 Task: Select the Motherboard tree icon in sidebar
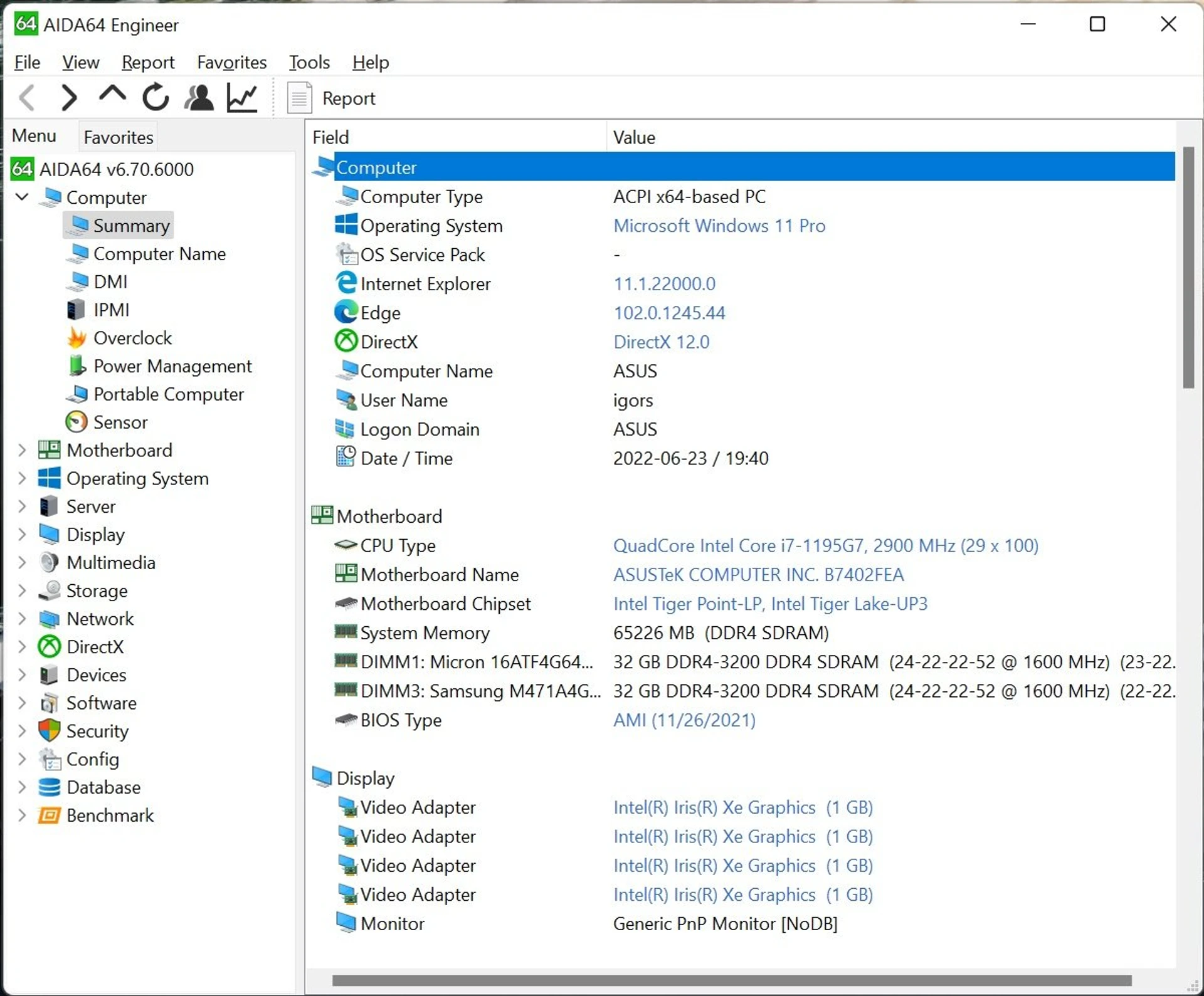click(50, 450)
